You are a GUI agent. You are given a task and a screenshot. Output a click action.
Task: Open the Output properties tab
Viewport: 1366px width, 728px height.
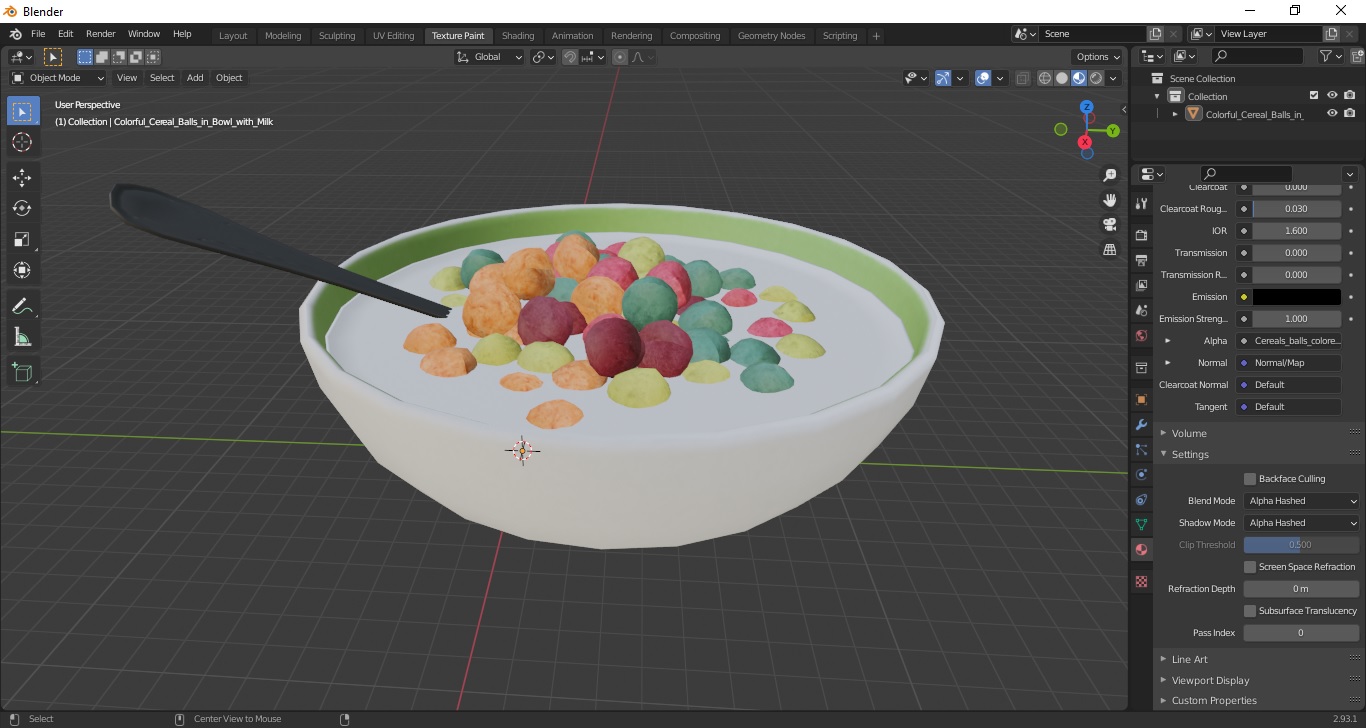click(x=1141, y=260)
